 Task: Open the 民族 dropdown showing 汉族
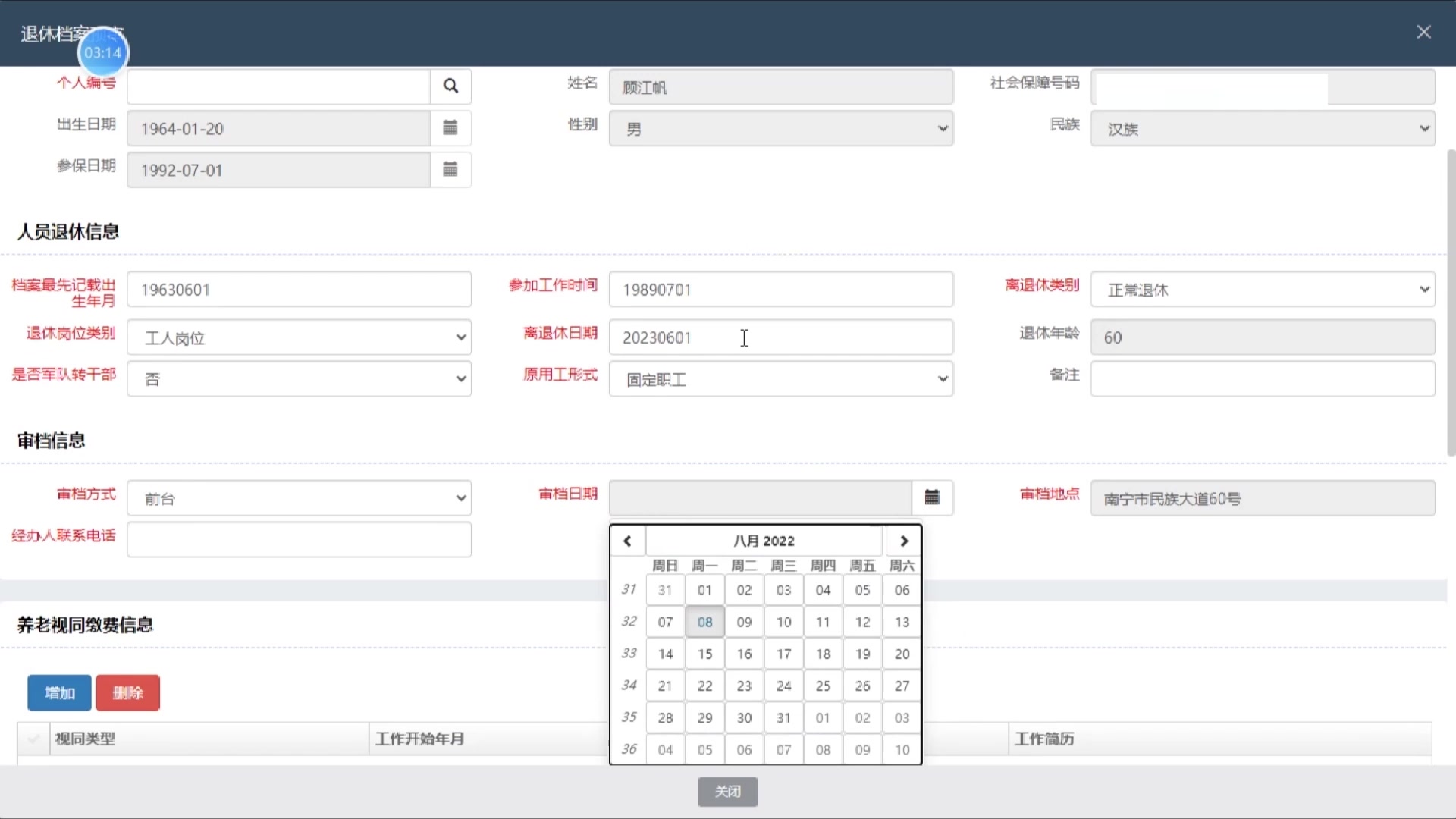tap(1263, 128)
